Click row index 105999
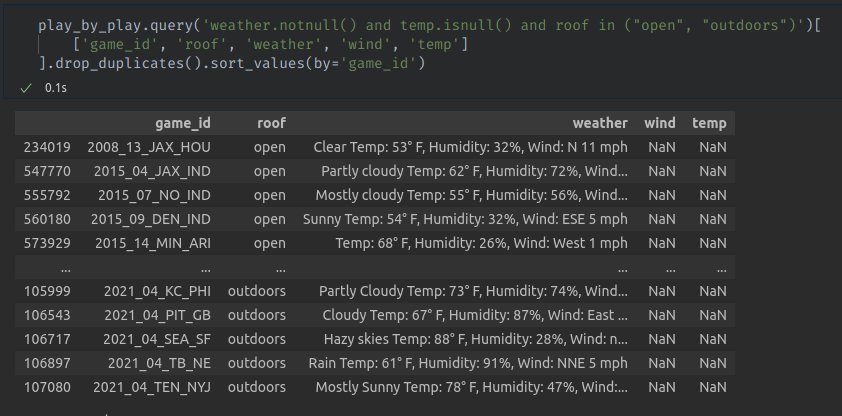The image size is (842, 416). [47, 291]
